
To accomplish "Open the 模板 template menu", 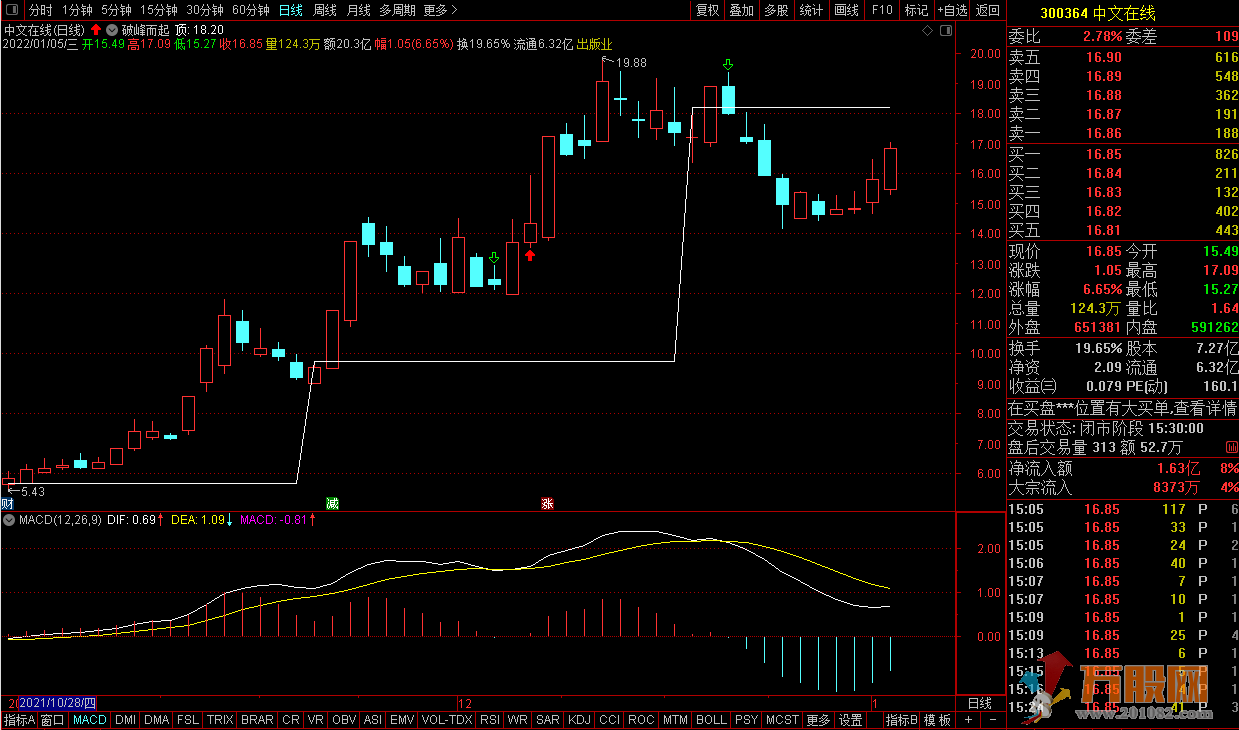I will click(937, 720).
